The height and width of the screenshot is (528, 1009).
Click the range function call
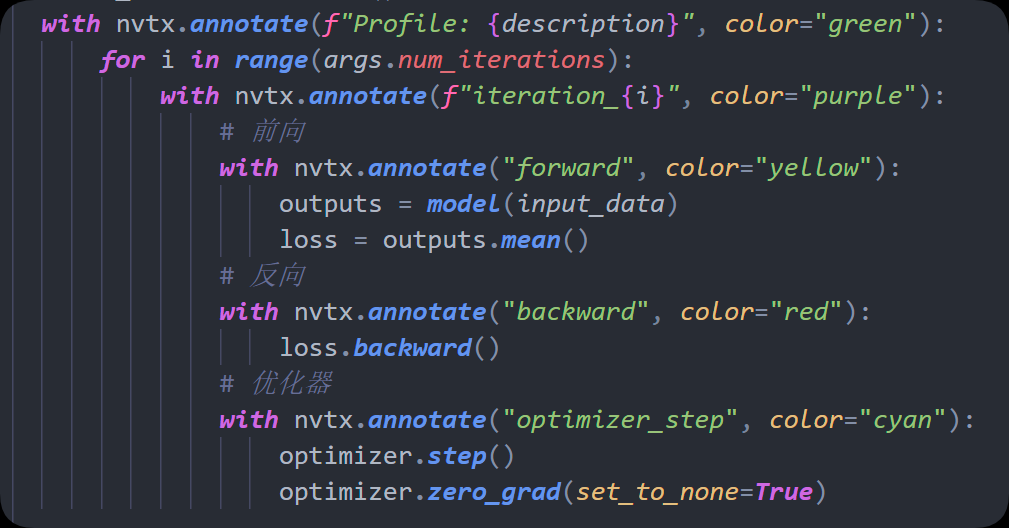click(271, 60)
